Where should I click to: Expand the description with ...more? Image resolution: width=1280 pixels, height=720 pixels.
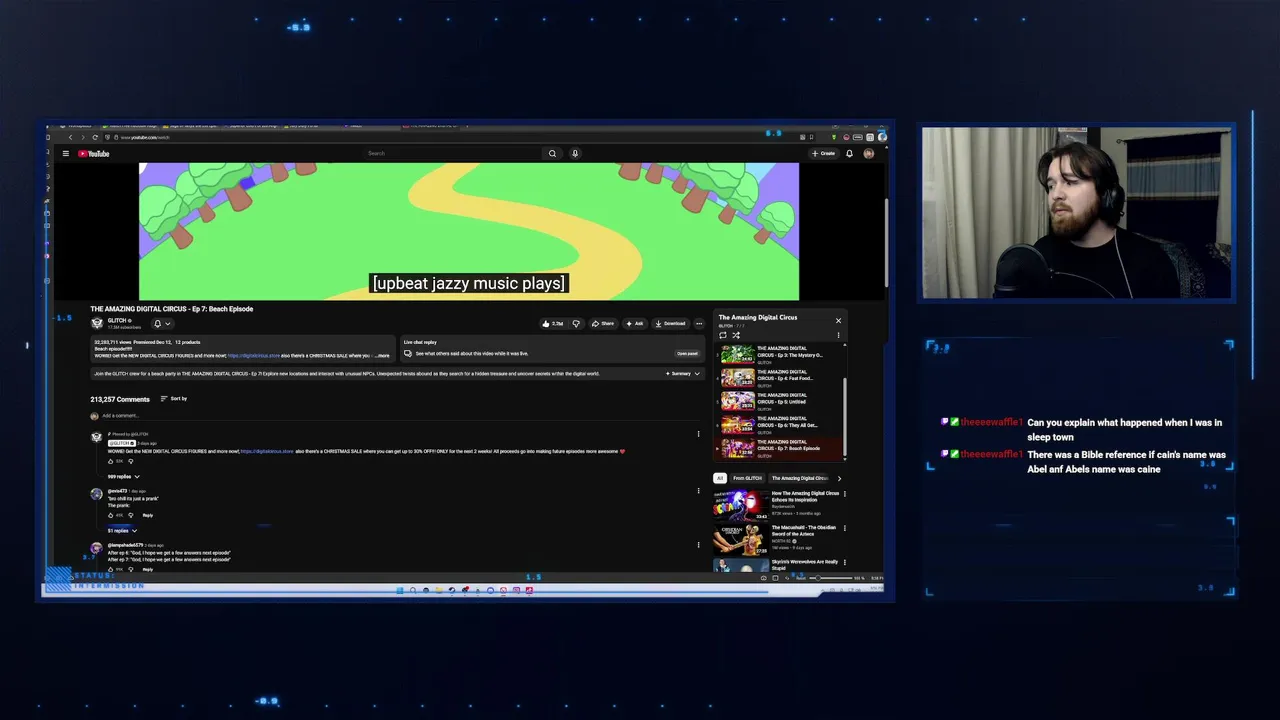tap(383, 356)
